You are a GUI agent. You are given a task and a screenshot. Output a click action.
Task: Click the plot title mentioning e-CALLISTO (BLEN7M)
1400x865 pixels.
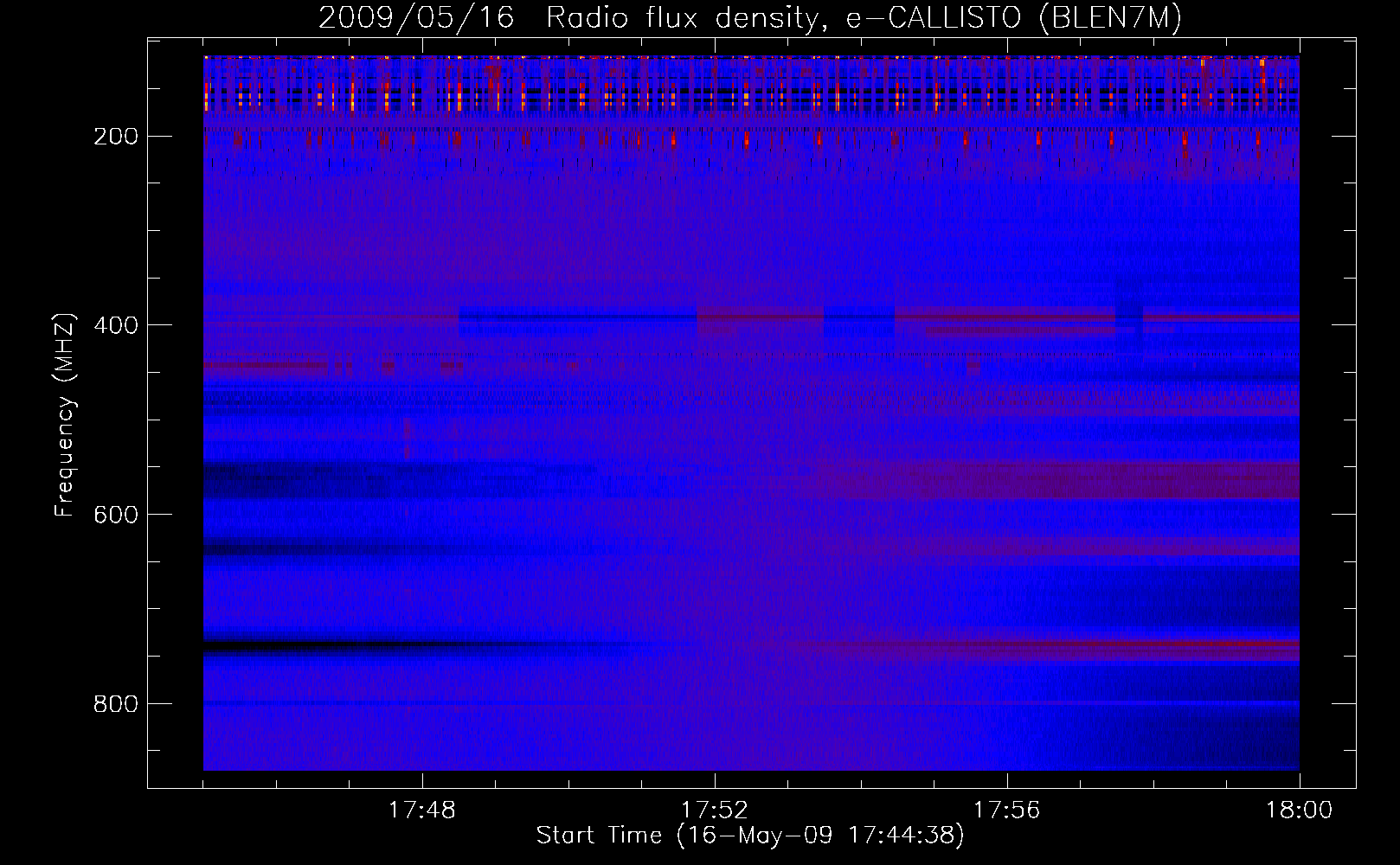(x=750, y=18)
